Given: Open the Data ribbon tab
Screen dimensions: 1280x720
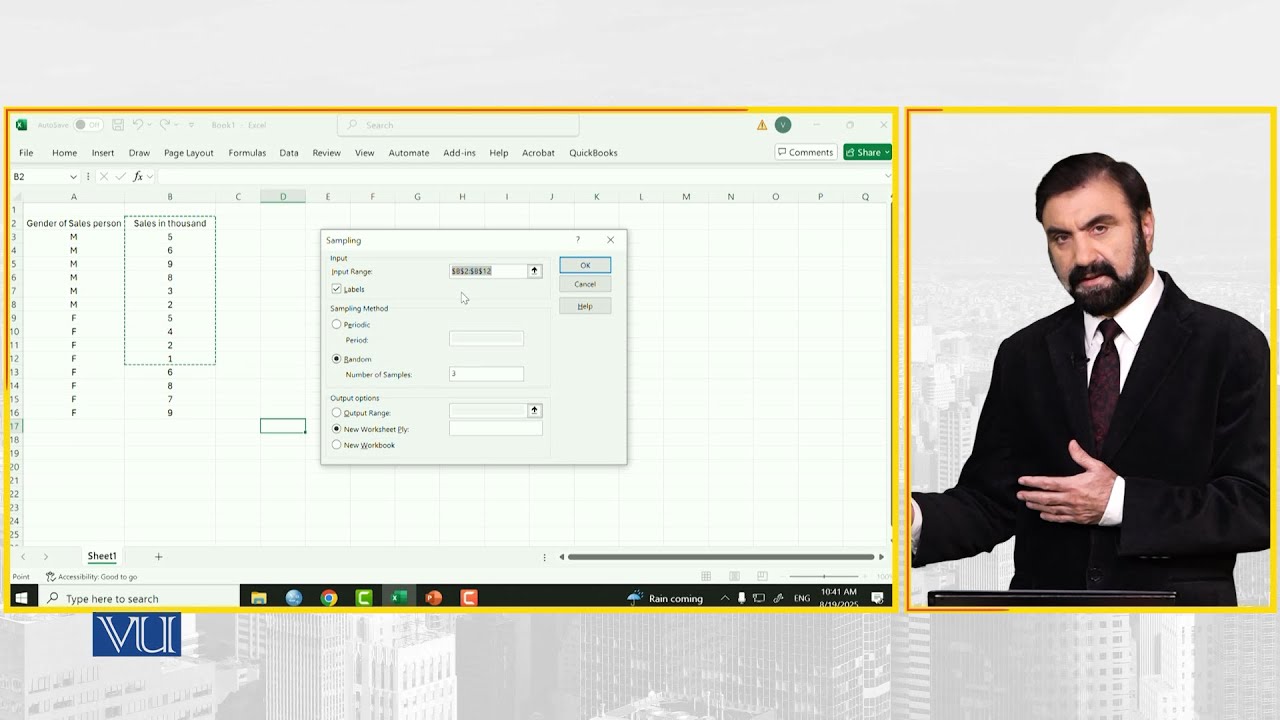Looking at the screenshot, I should pos(289,153).
